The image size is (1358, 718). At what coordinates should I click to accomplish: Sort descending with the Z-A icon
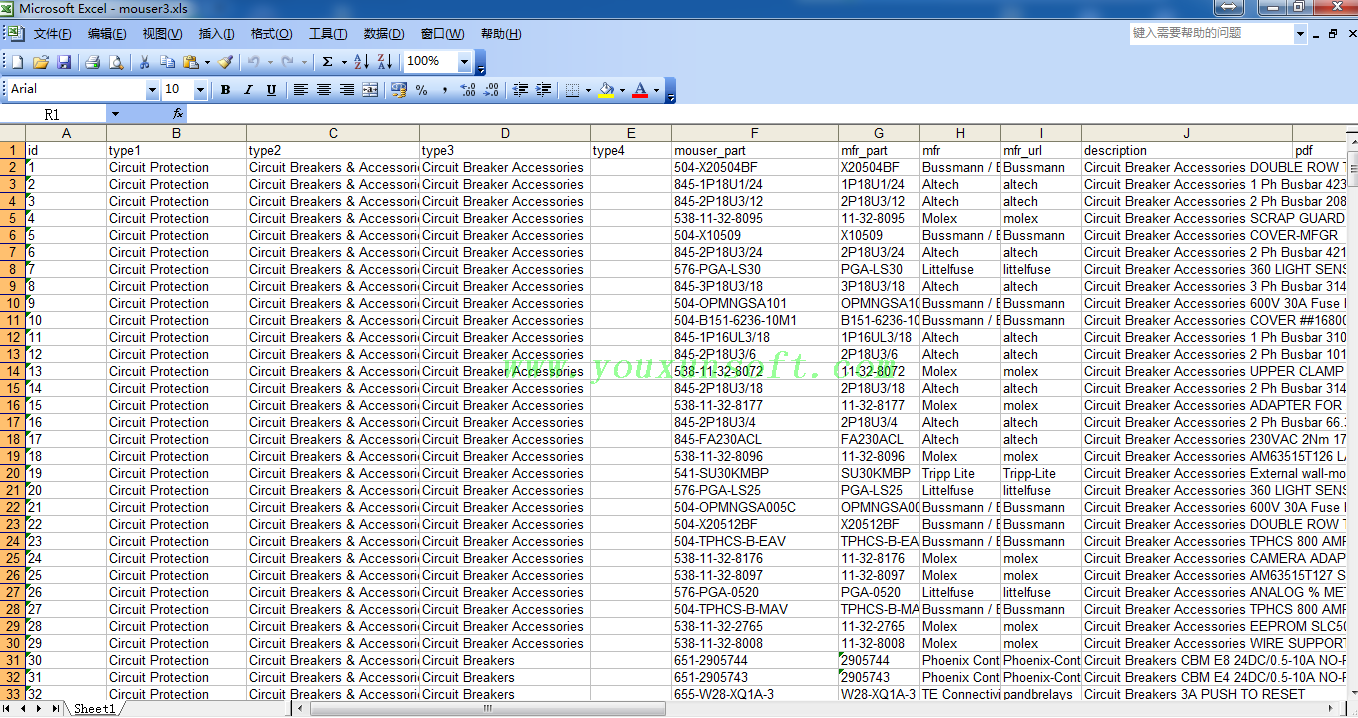click(385, 62)
